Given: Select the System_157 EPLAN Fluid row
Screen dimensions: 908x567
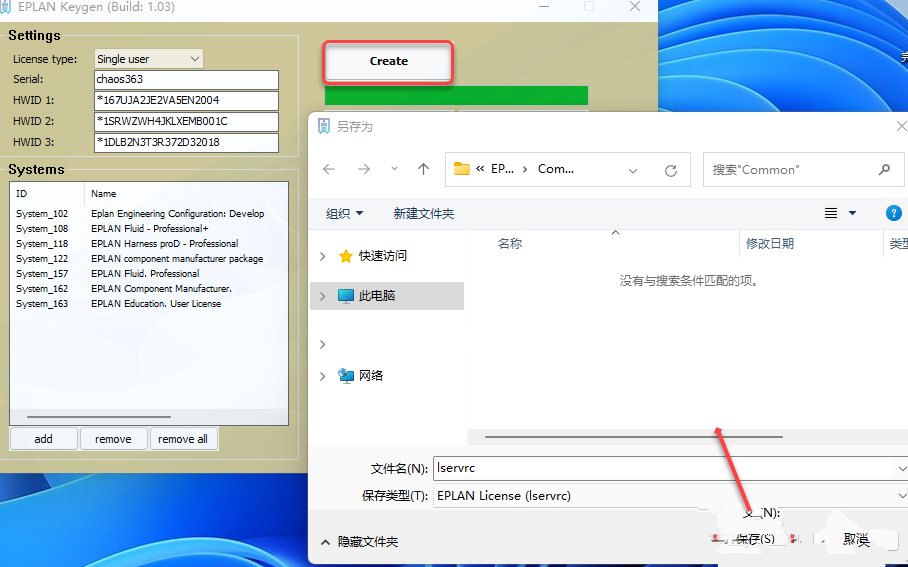Looking at the screenshot, I should (149, 274).
